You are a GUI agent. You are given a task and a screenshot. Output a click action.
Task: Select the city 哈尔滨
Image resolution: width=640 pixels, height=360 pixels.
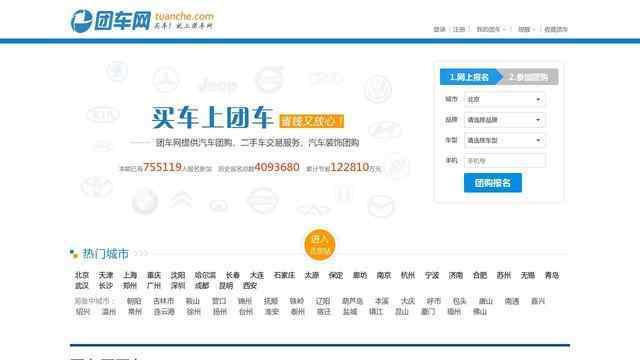tap(205, 276)
